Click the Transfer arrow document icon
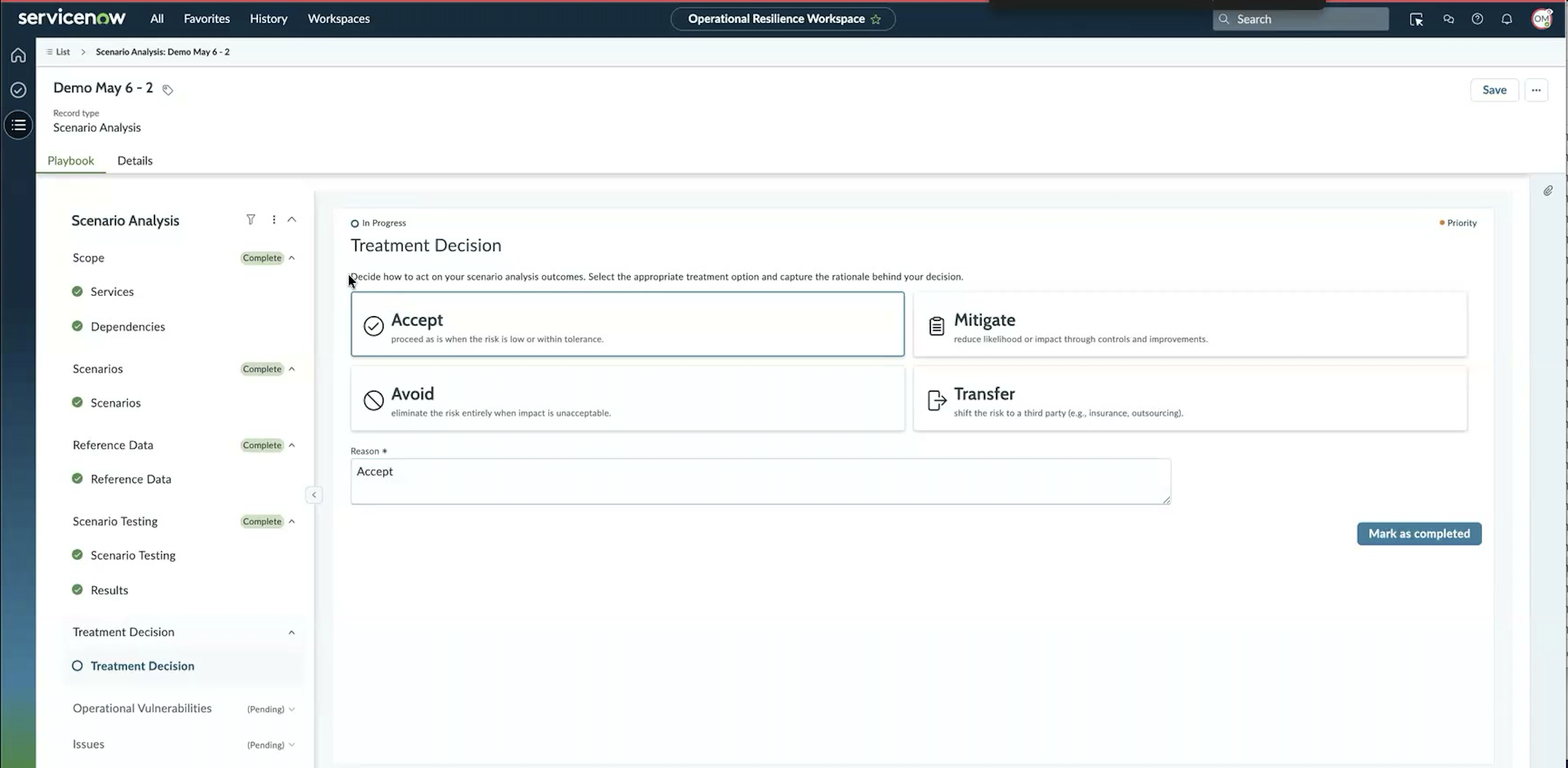Image resolution: width=1568 pixels, height=768 pixels. (937, 400)
